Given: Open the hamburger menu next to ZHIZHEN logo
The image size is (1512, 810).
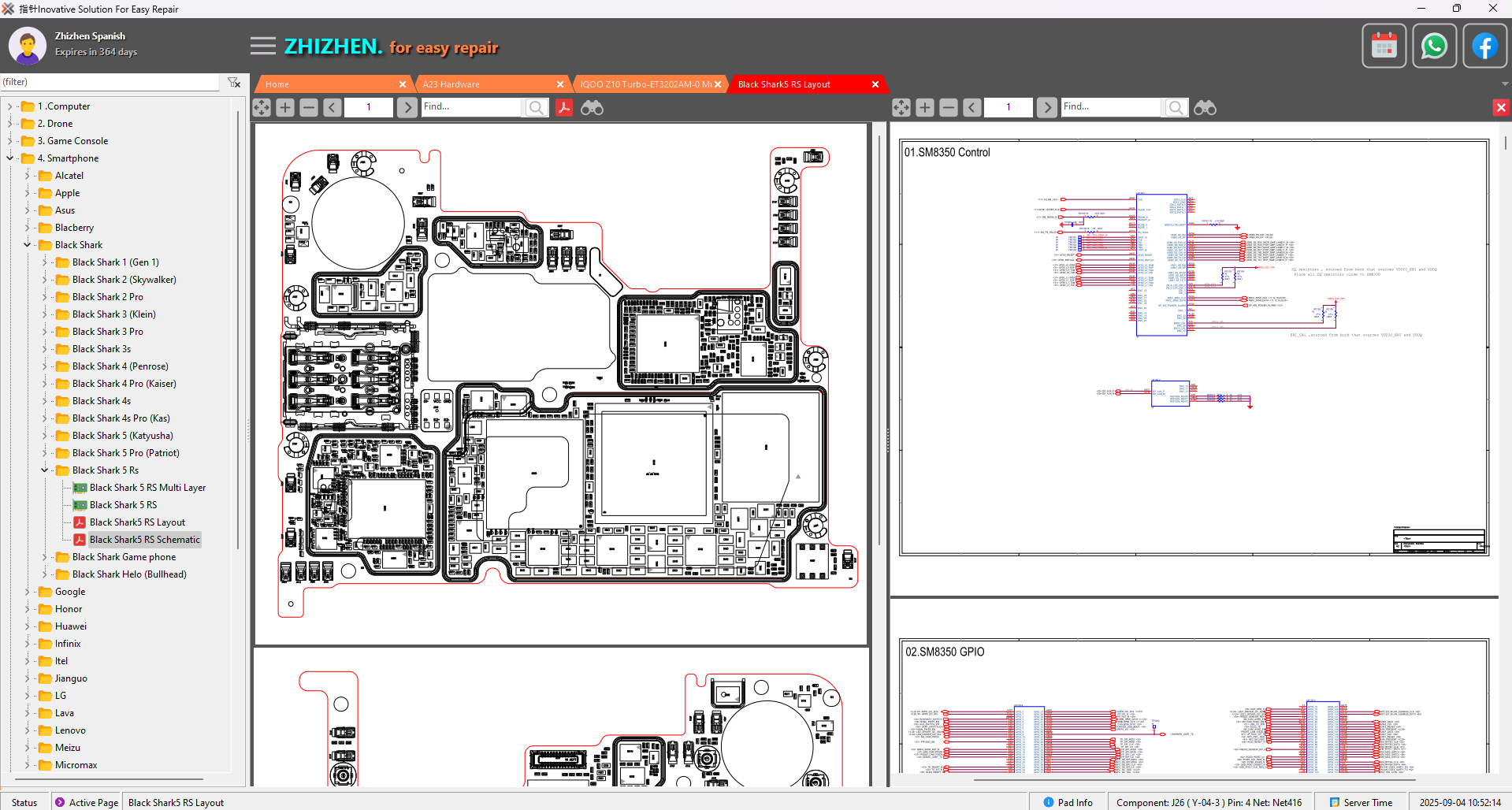Looking at the screenshot, I should pyautogui.click(x=263, y=46).
